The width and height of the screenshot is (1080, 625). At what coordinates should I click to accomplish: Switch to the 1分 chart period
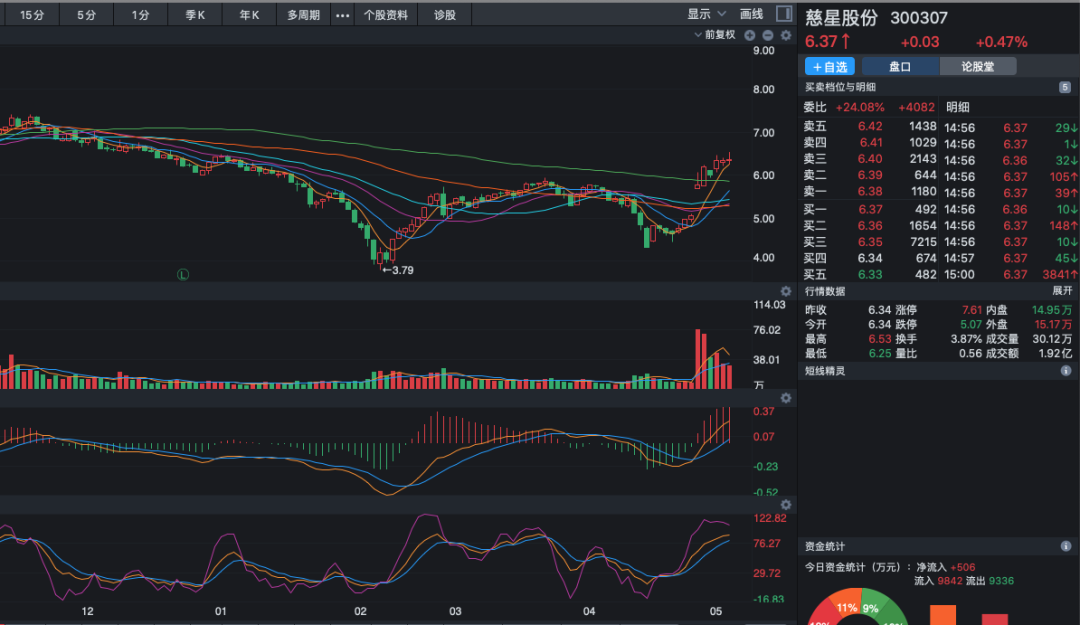141,14
